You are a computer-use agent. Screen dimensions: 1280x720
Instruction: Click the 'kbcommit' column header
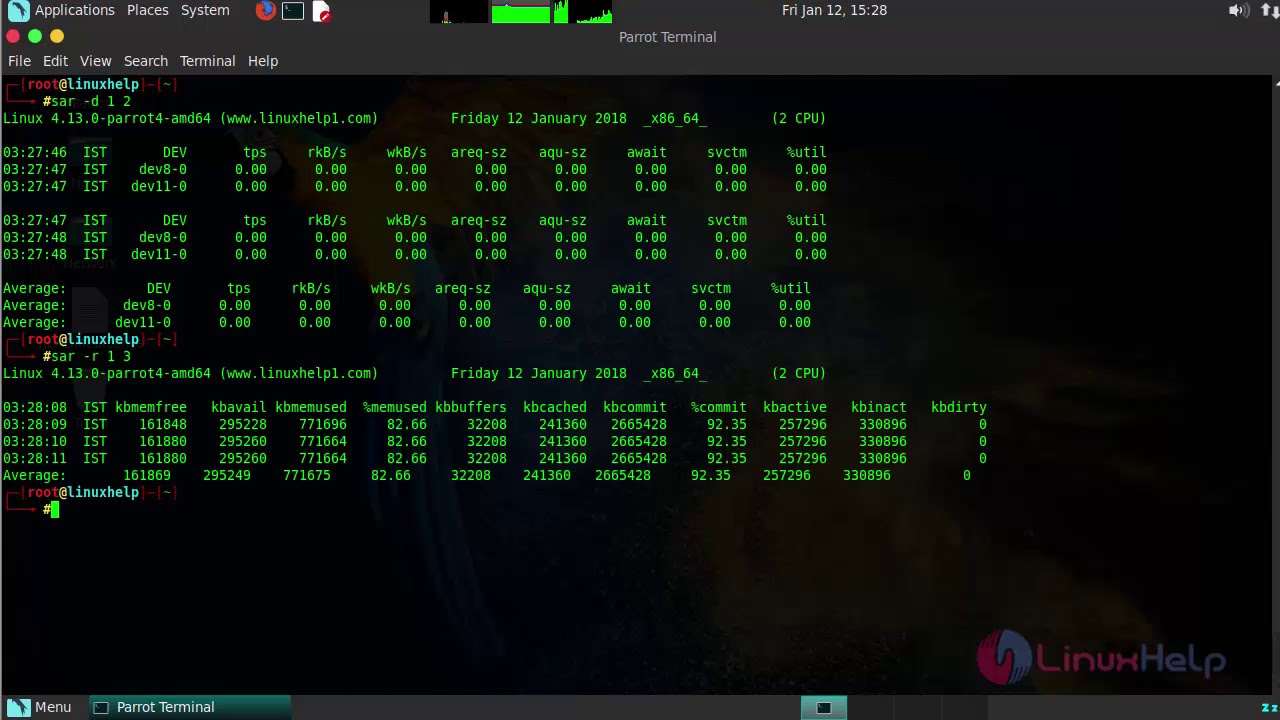click(635, 407)
